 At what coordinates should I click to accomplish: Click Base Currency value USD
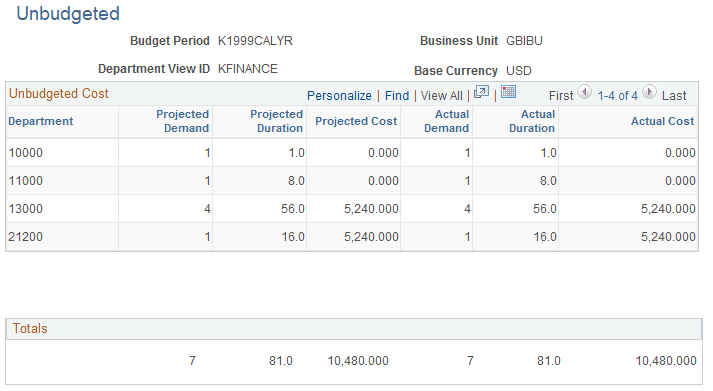519,71
